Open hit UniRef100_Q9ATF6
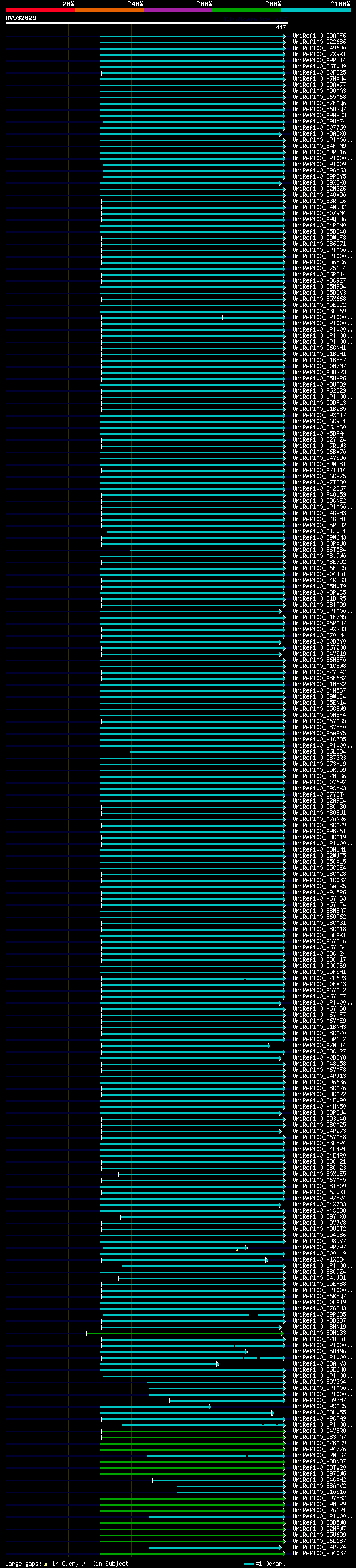The image size is (356, 1568). tap(319, 36)
